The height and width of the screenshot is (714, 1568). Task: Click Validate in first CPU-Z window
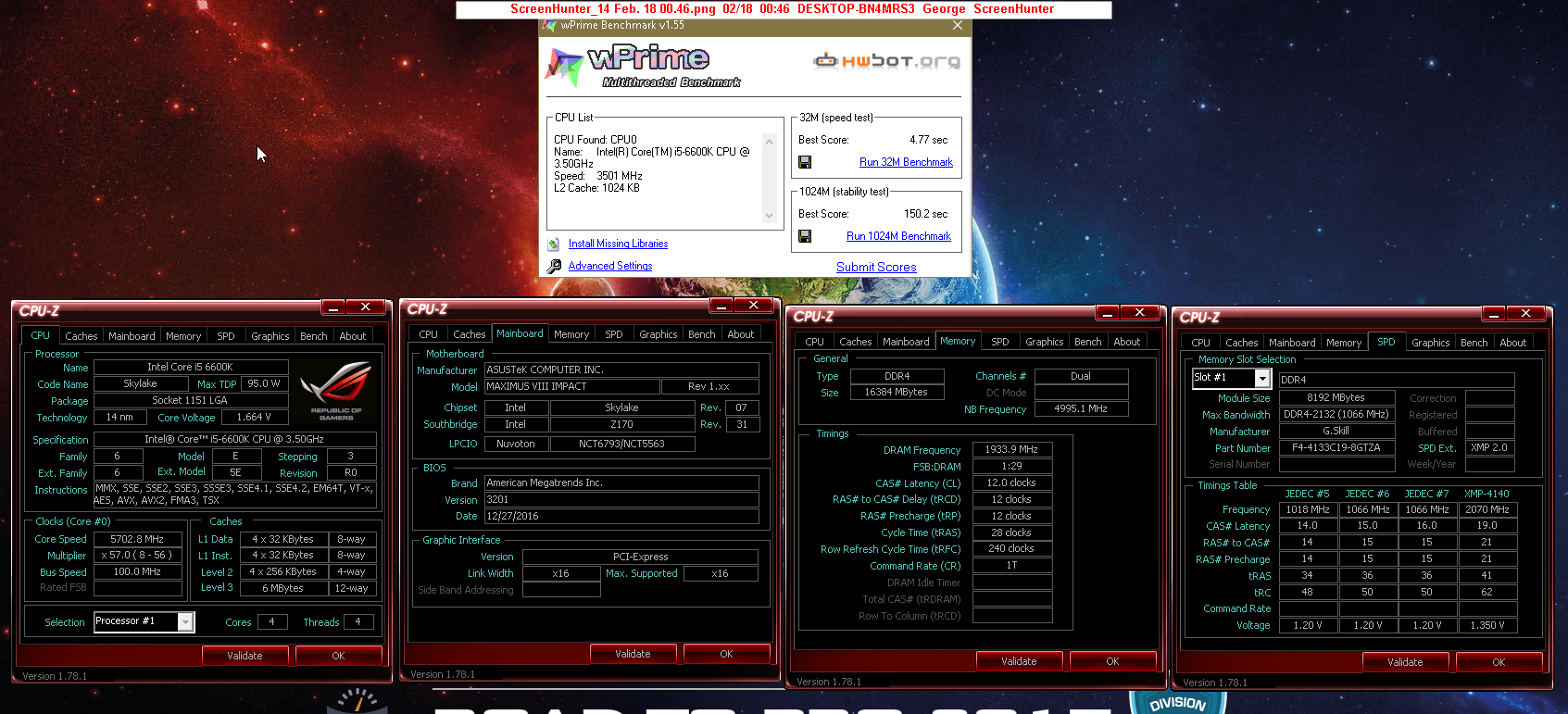245,656
